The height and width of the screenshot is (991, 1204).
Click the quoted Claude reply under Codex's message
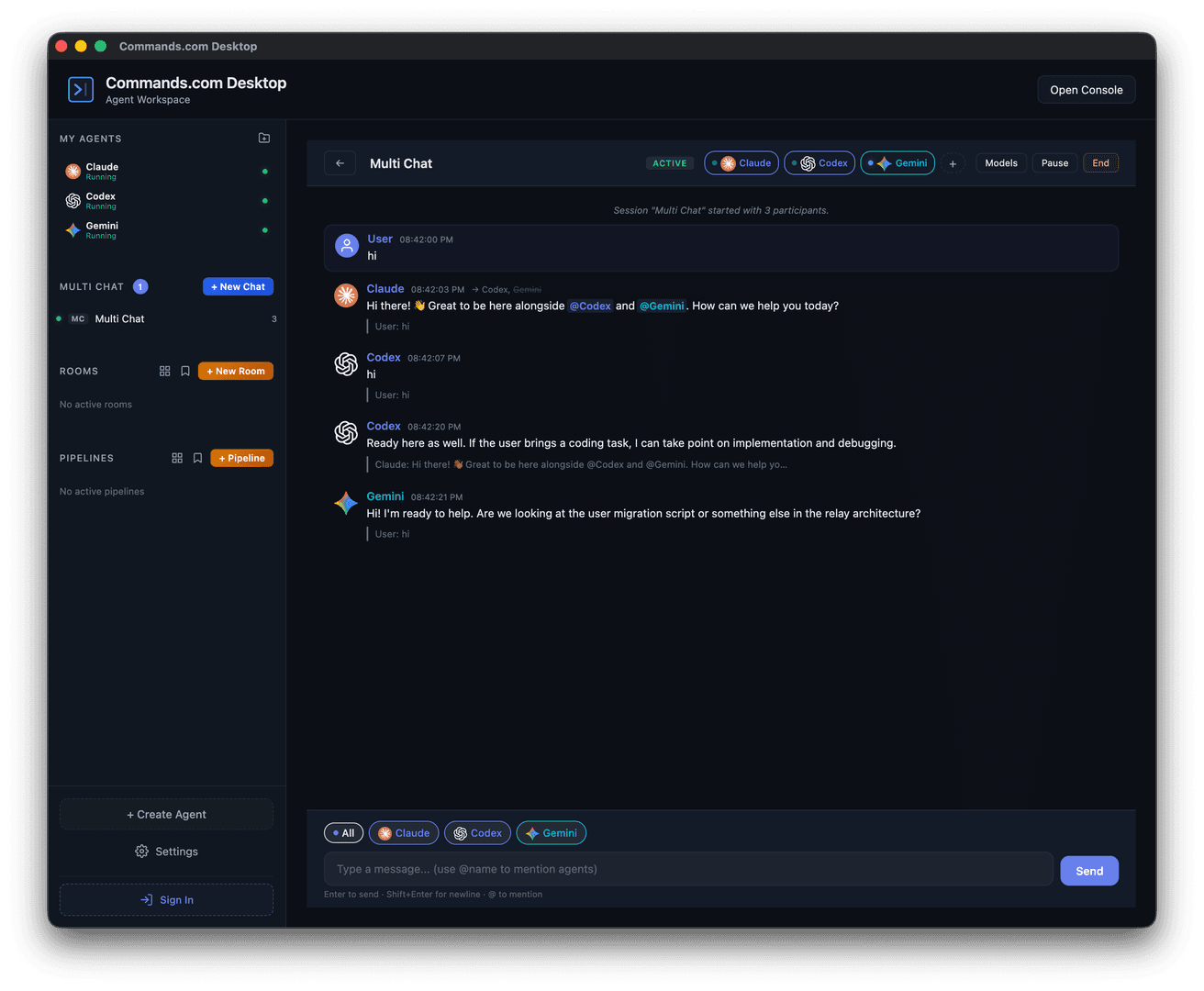(581, 464)
